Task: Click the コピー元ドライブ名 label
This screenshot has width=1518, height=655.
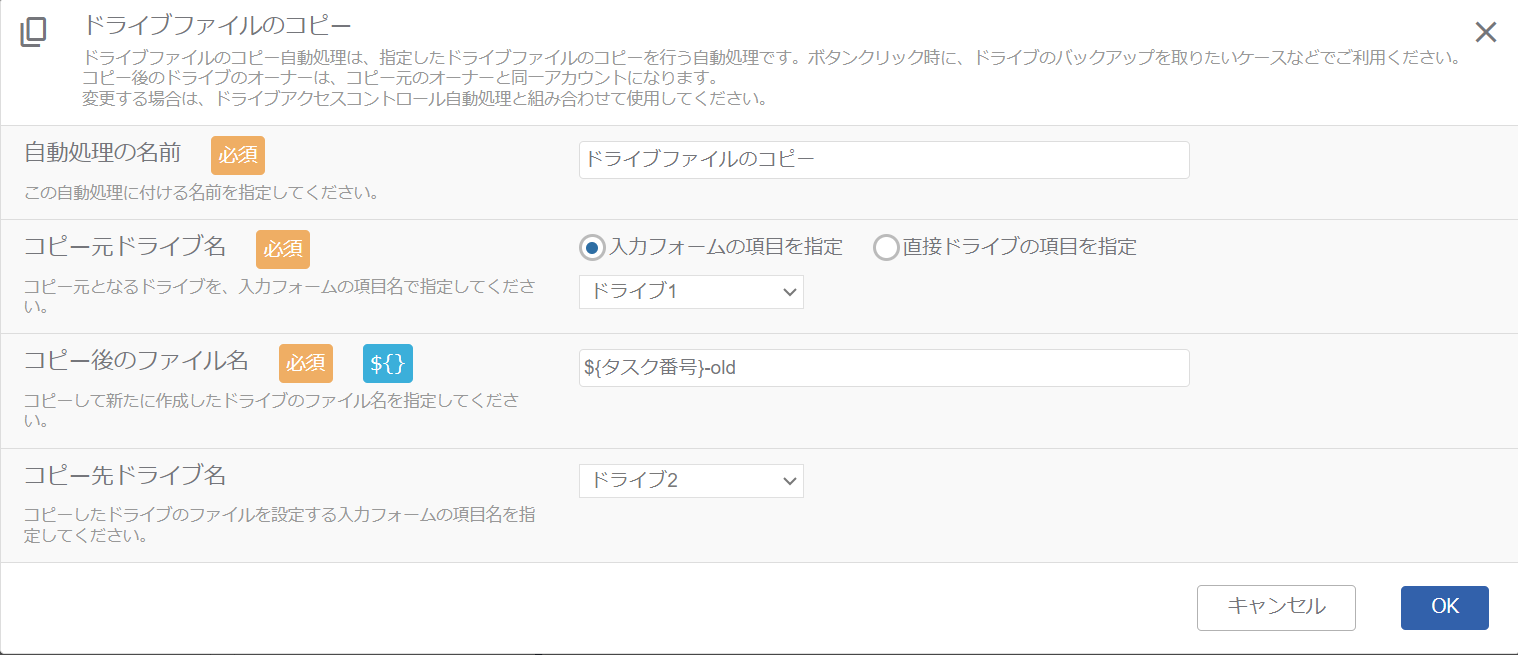Action: pyautogui.click(x=125, y=247)
